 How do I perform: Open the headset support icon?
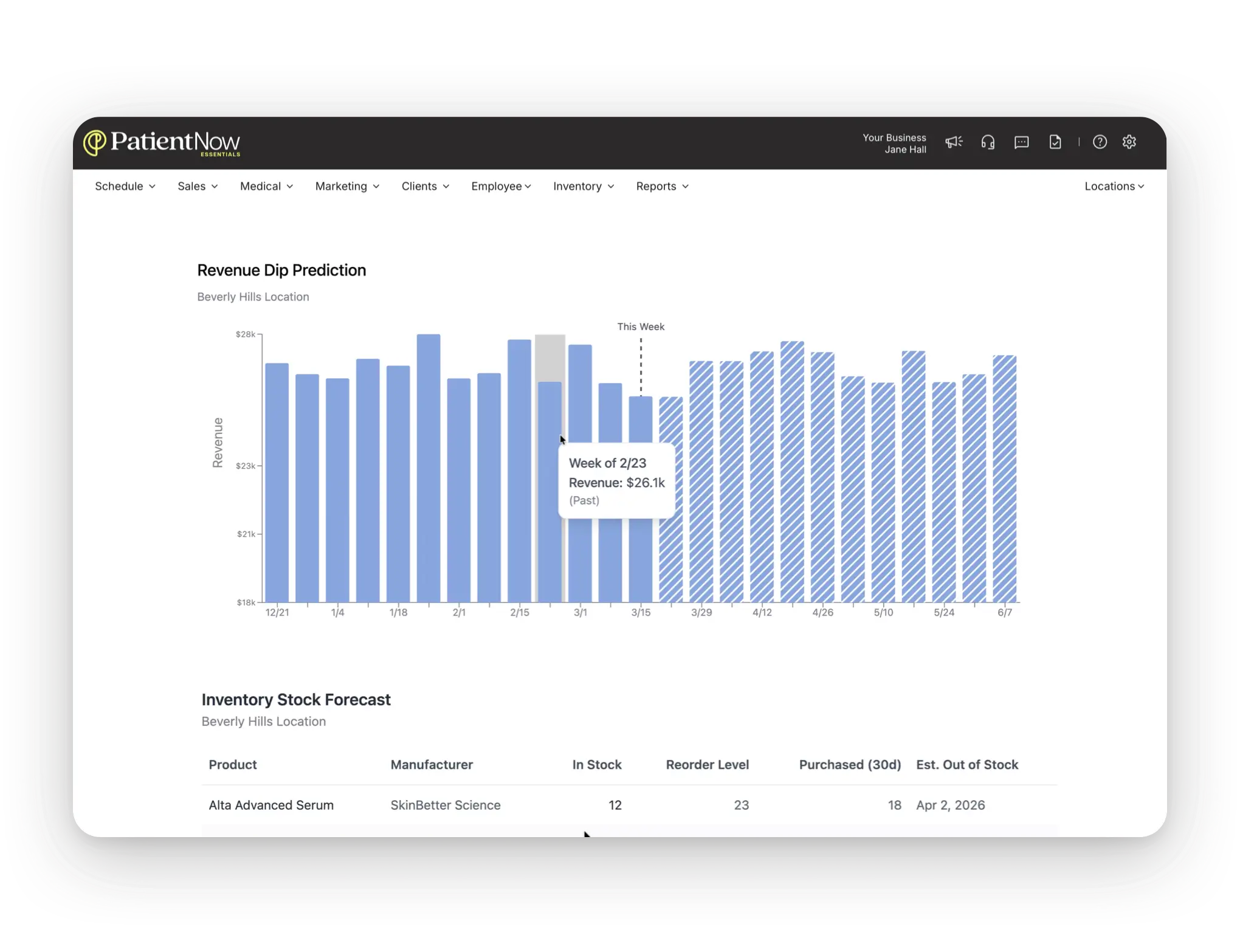[988, 142]
